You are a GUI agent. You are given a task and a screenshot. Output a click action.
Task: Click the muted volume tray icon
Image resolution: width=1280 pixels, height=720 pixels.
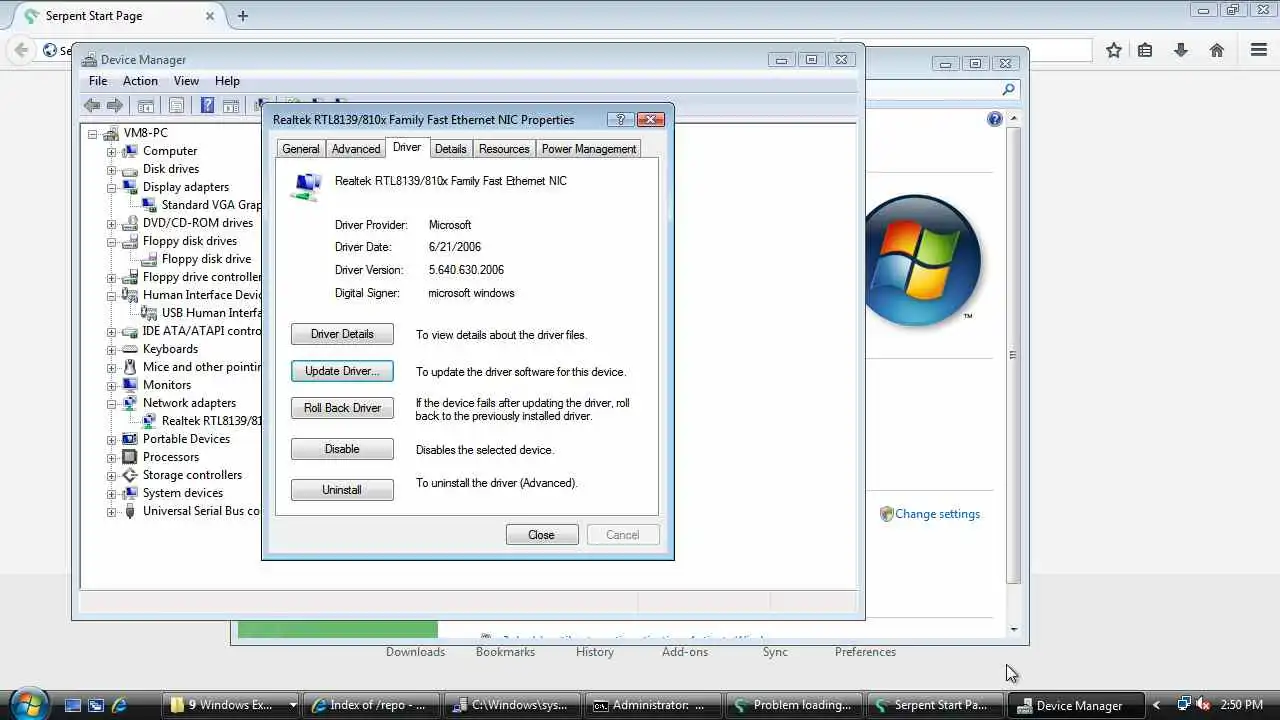pyautogui.click(x=1203, y=705)
